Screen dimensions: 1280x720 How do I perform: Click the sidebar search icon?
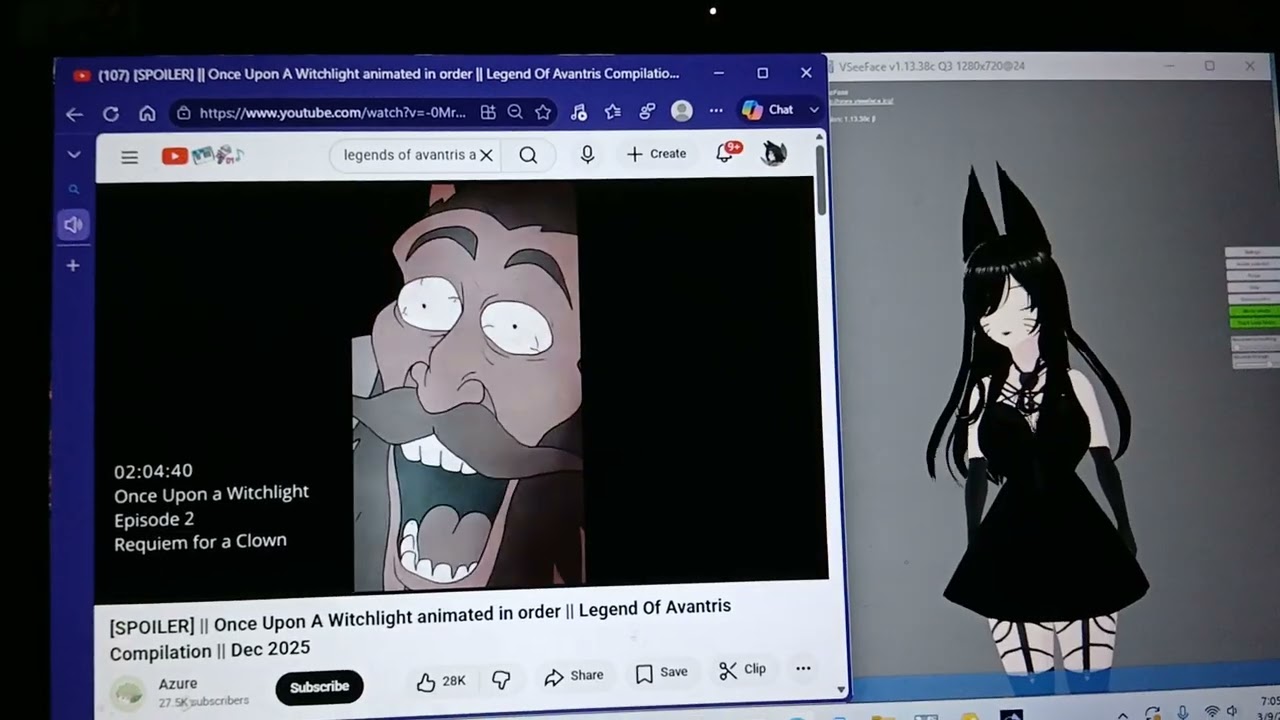(x=73, y=189)
